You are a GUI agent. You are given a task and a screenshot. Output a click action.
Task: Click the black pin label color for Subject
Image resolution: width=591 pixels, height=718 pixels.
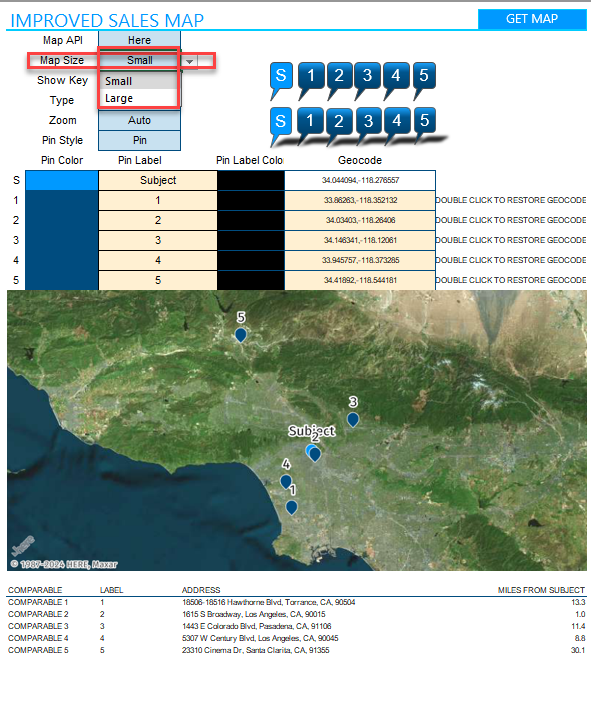click(251, 180)
